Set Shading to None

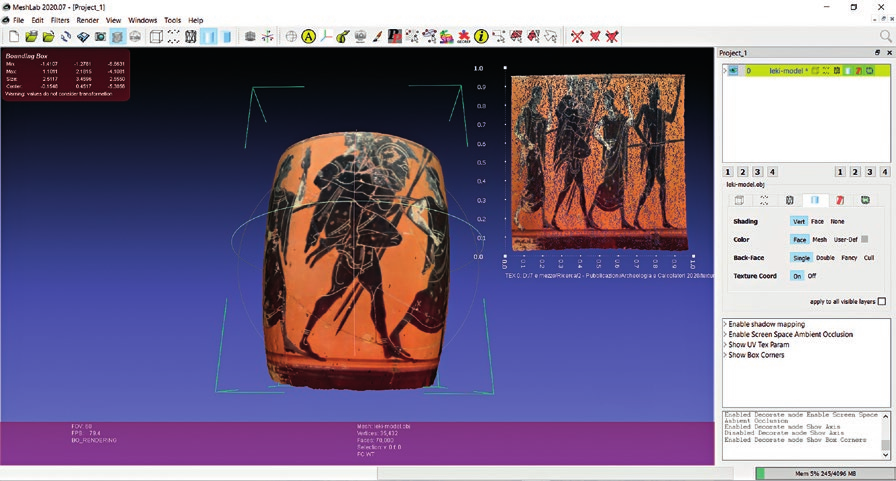click(x=837, y=221)
